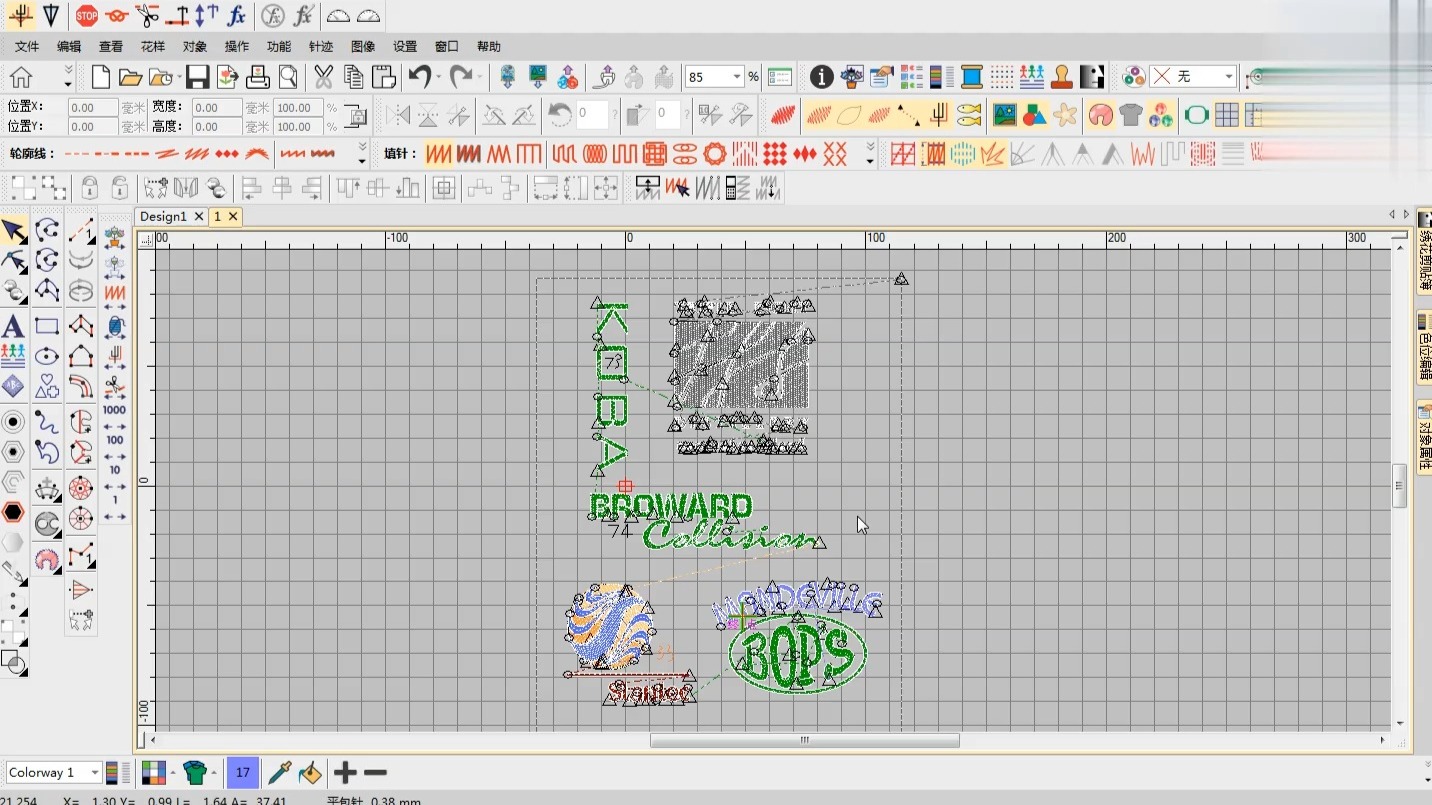Click the vertical scrollbar thumb
The width and height of the screenshot is (1432, 805).
coord(1400,486)
